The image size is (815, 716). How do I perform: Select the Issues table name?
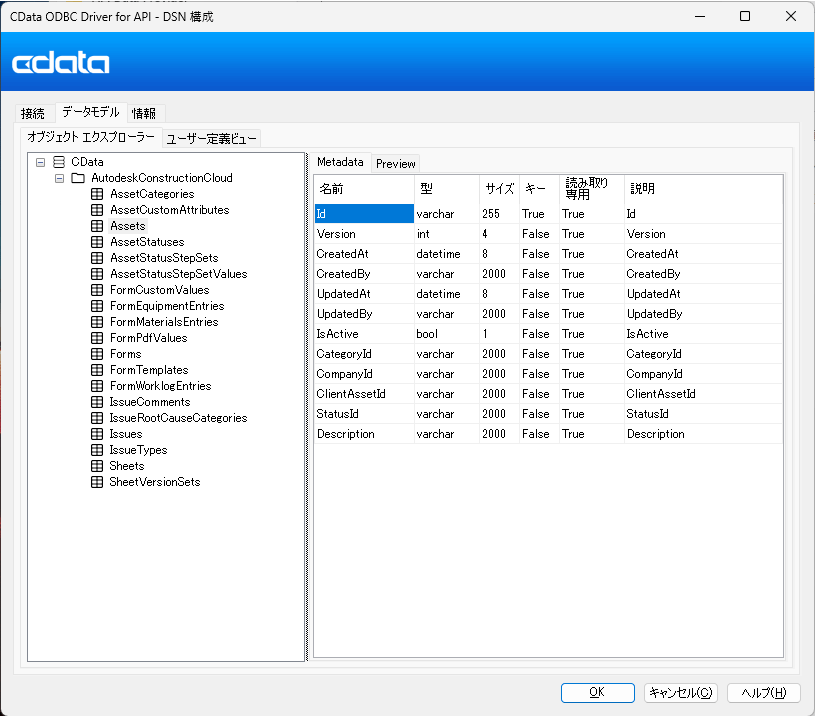126,434
